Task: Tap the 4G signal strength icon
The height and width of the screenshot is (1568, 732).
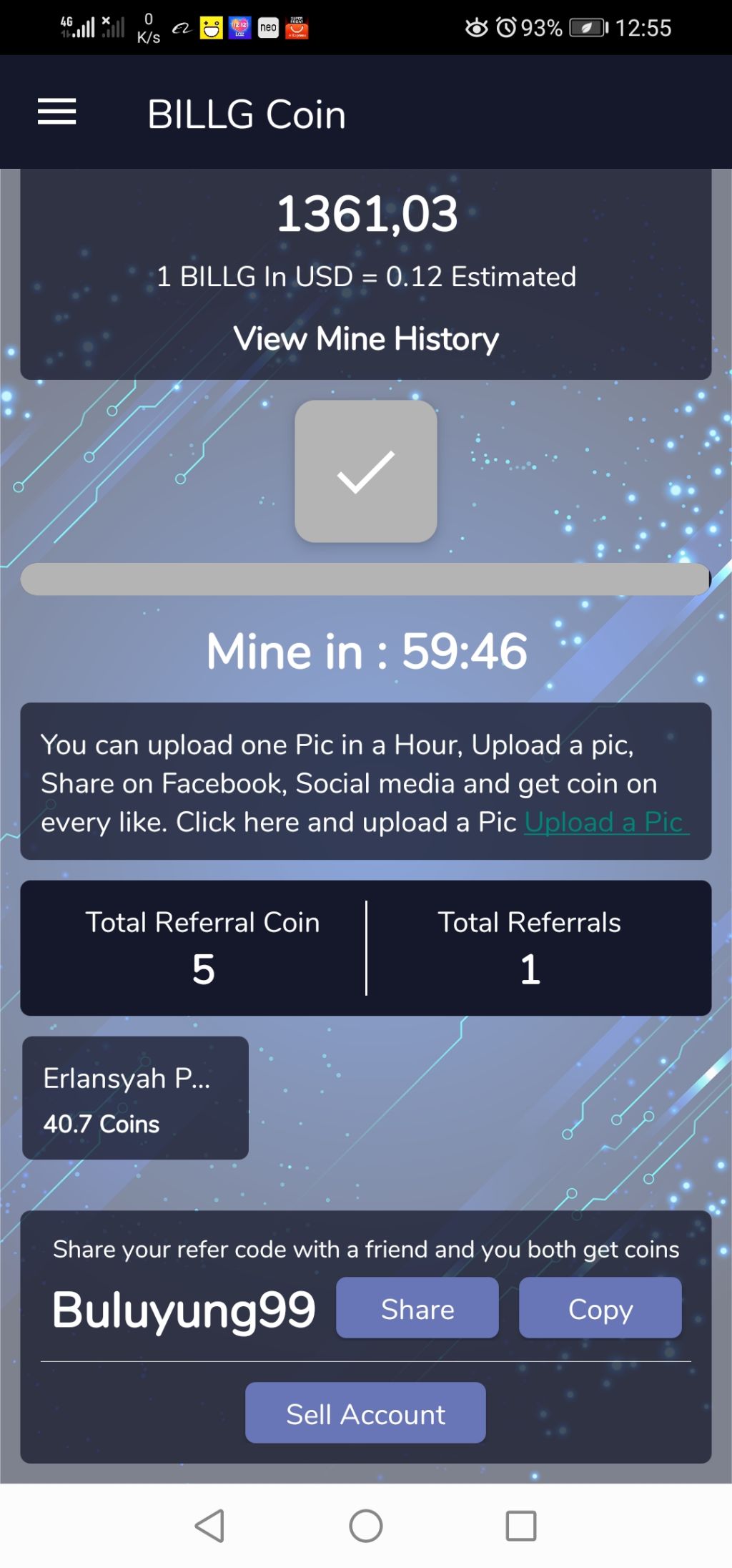Action: click(x=77, y=27)
